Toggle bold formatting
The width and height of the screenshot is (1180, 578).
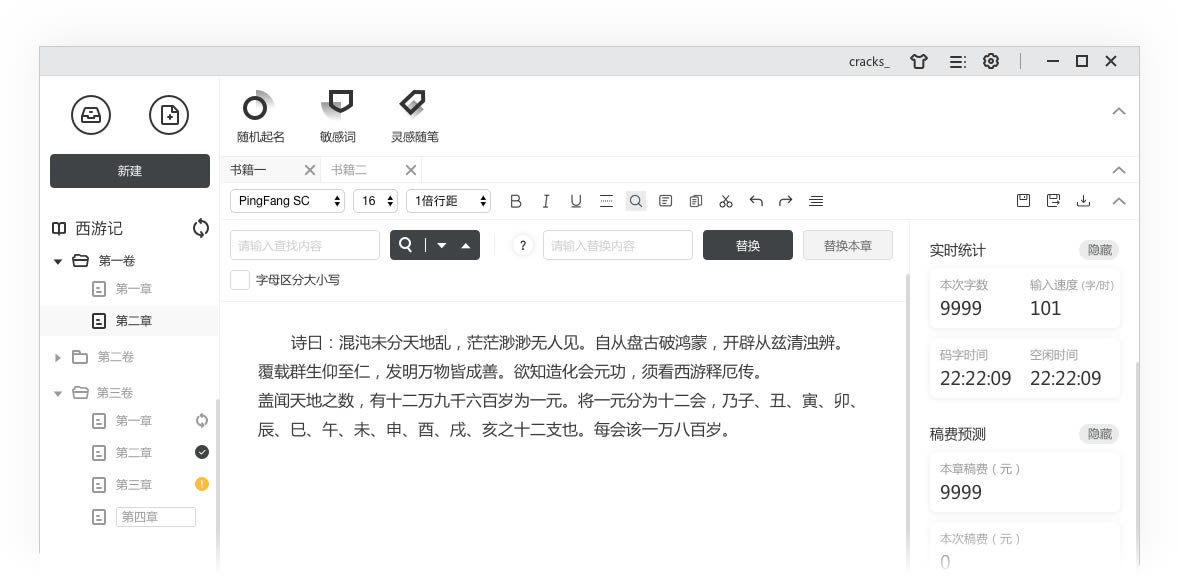(516, 201)
